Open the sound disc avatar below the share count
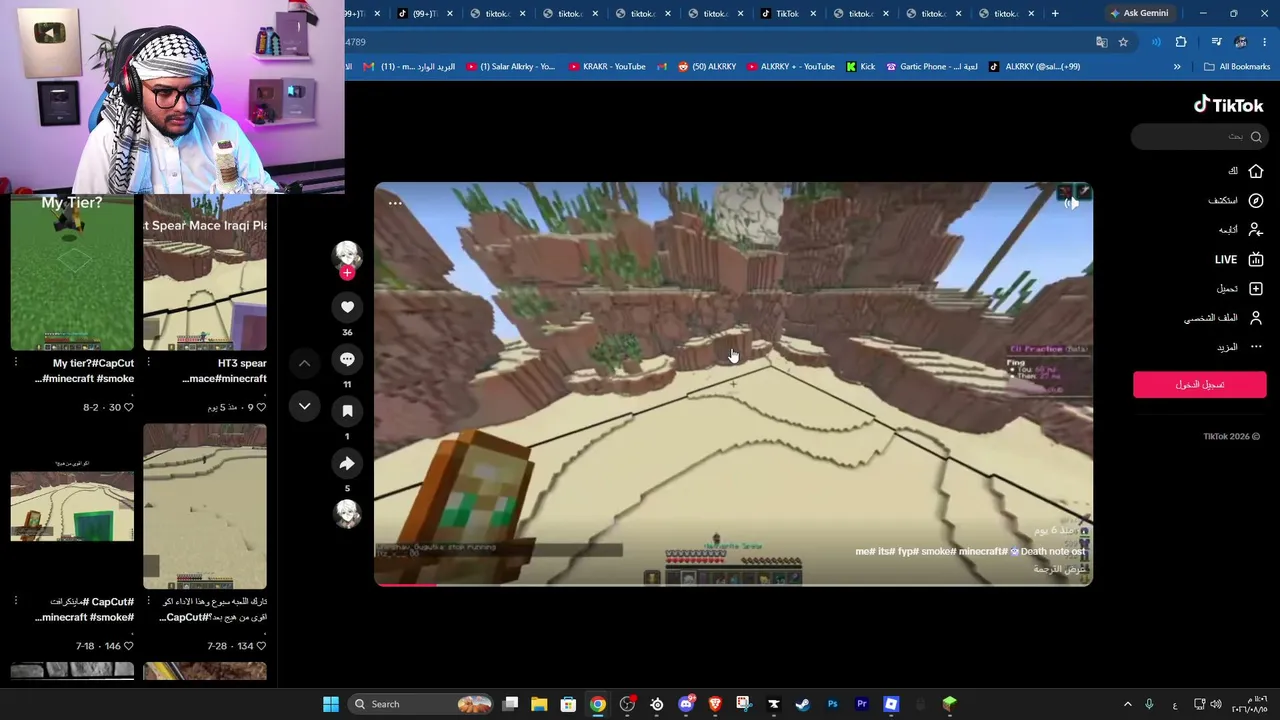The width and height of the screenshot is (1280, 720). [347, 513]
